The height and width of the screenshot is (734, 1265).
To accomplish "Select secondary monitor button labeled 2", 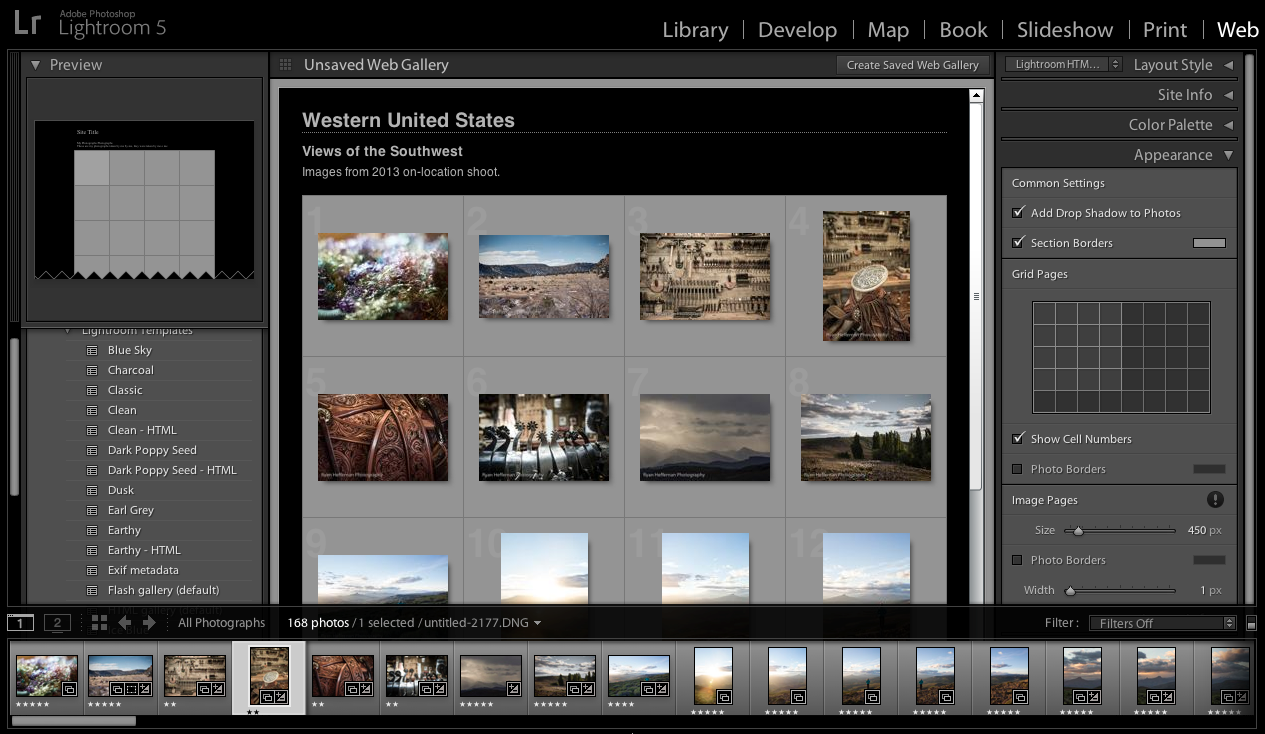I will tap(57, 622).
